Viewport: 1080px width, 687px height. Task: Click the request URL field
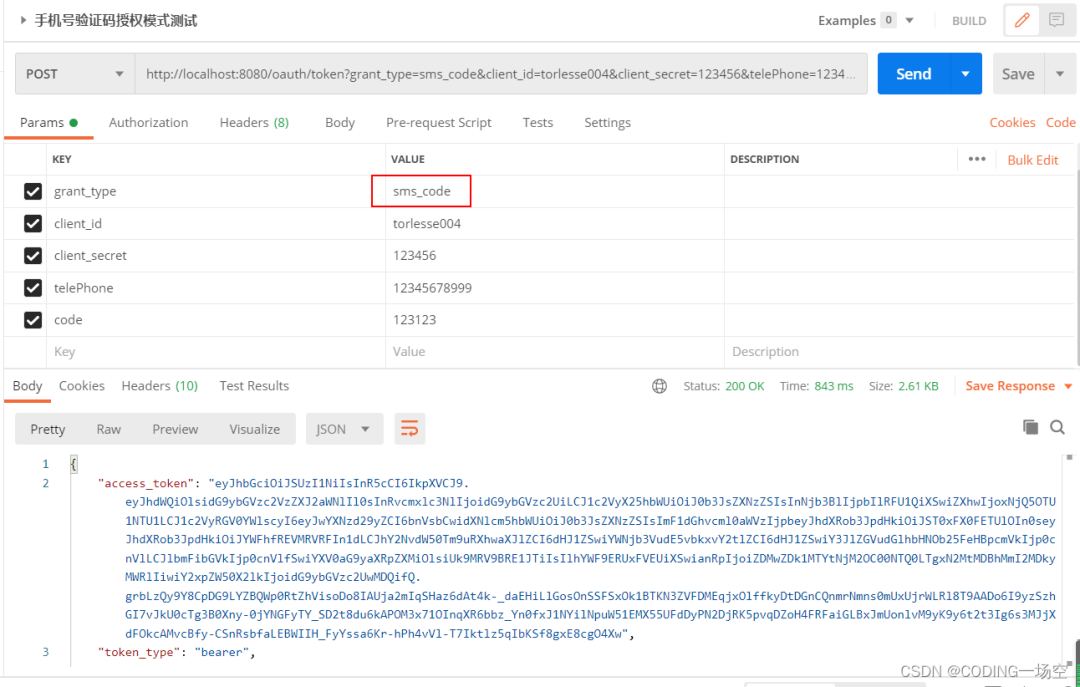[501, 74]
